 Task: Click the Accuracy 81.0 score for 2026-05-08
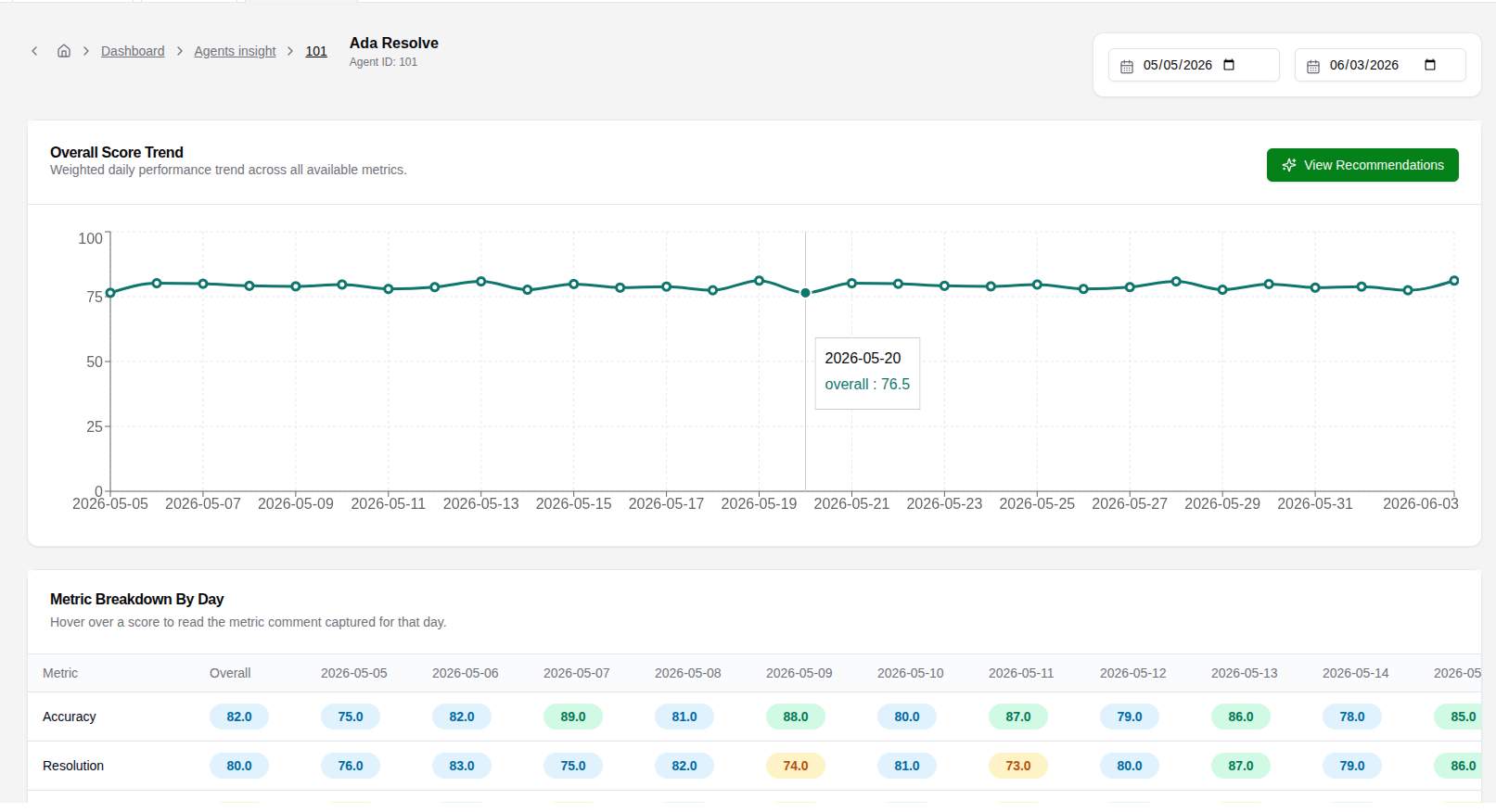pos(684,717)
